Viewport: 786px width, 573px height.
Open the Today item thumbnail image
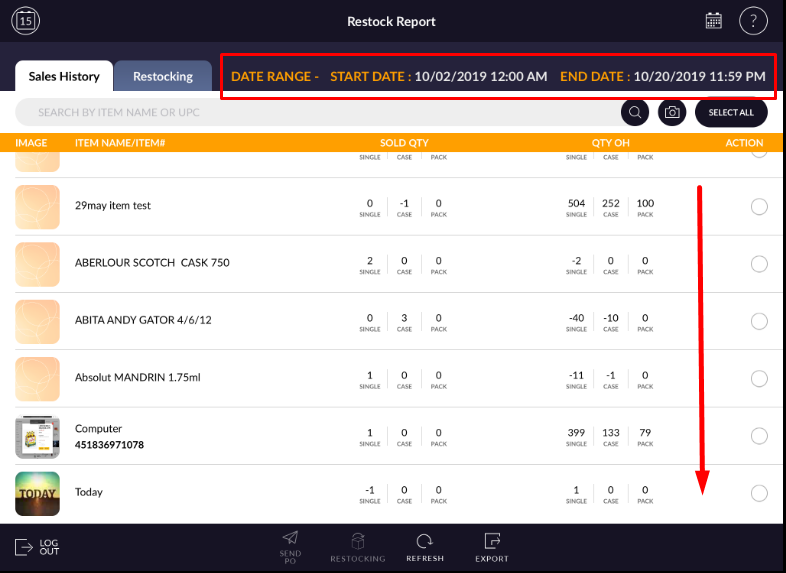38,494
